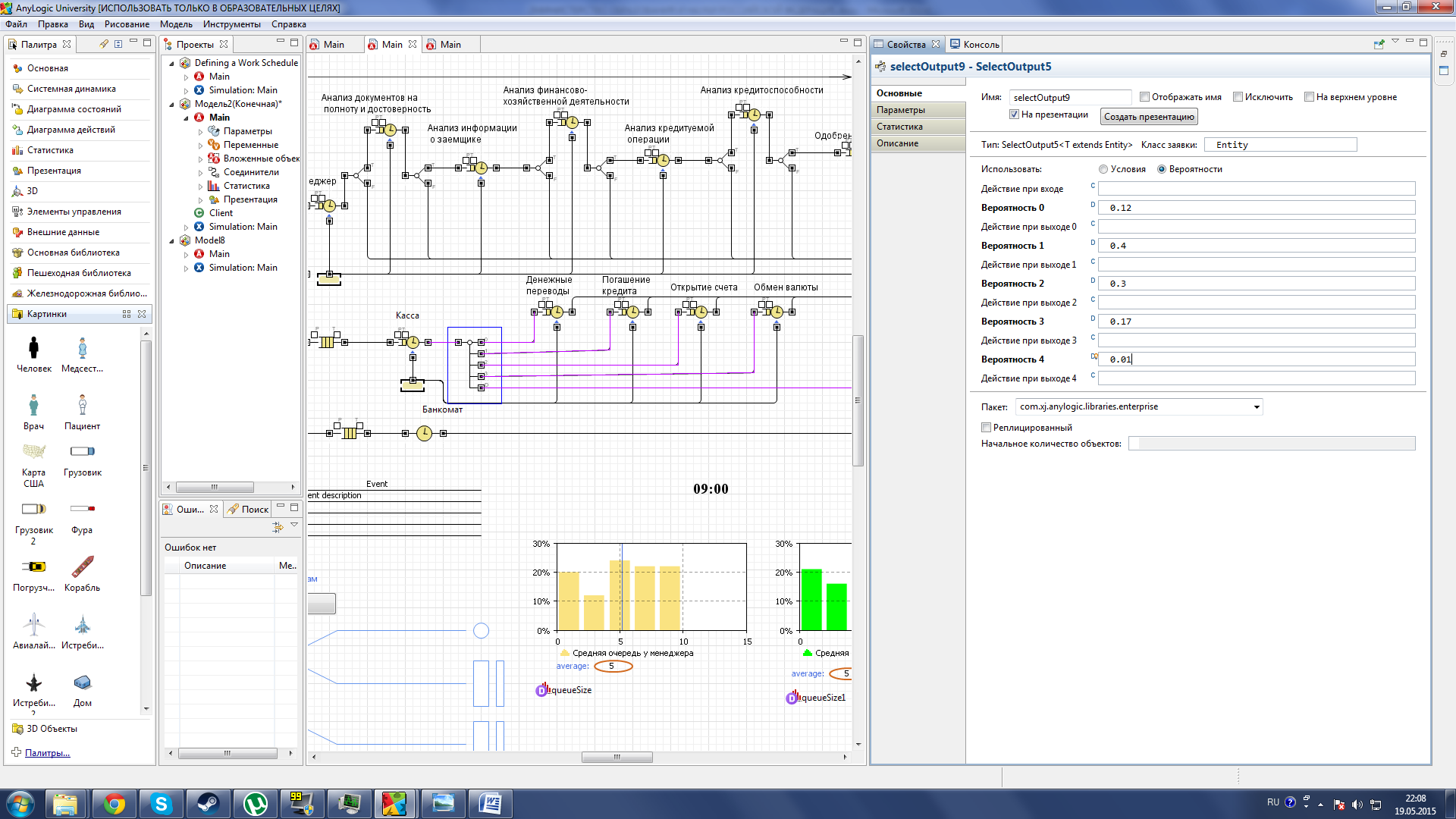Image resolution: width=1456 pixels, height=819 pixels.
Task: Click the queueSize dataset icon
Action: (x=542, y=690)
